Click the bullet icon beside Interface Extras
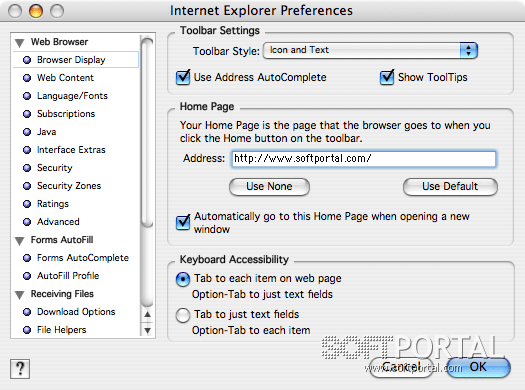525x390 pixels. pyautogui.click(x=27, y=150)
